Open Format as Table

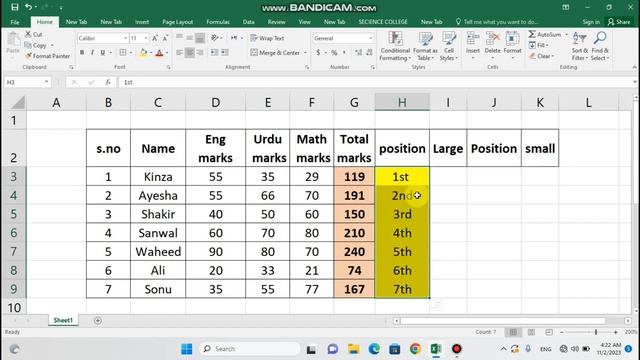[x=425, y=46]
